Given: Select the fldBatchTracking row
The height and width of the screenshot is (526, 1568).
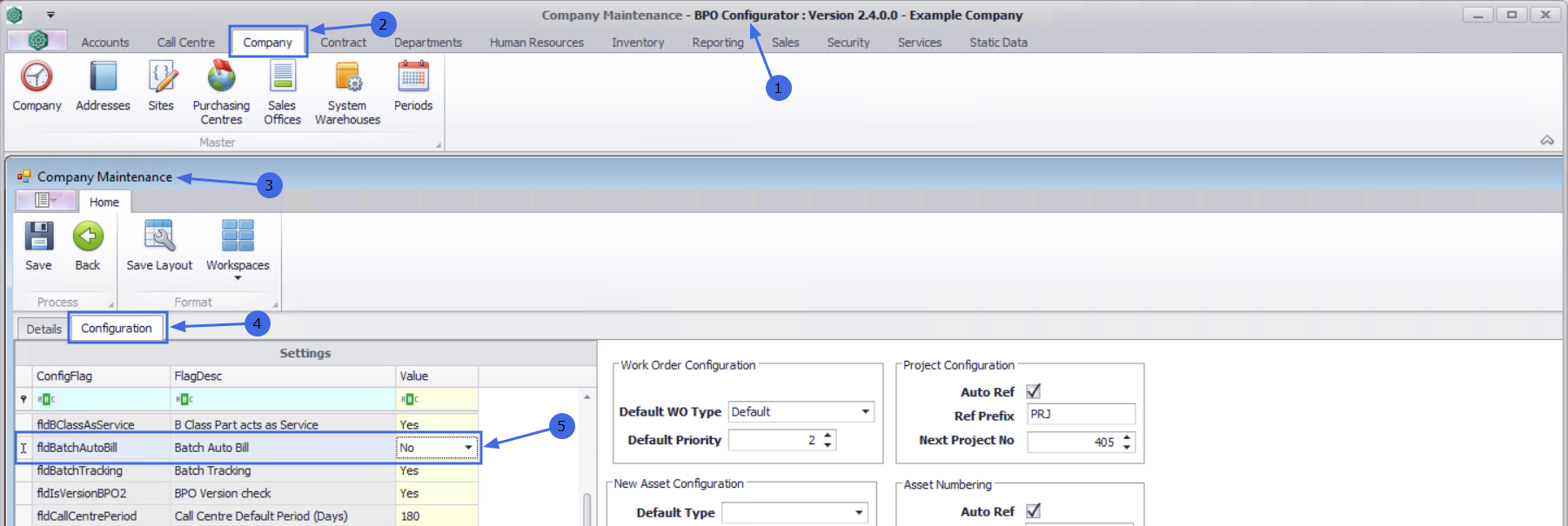Looking at the screenshot, I should pyautogui.click(x=246, y=470).
